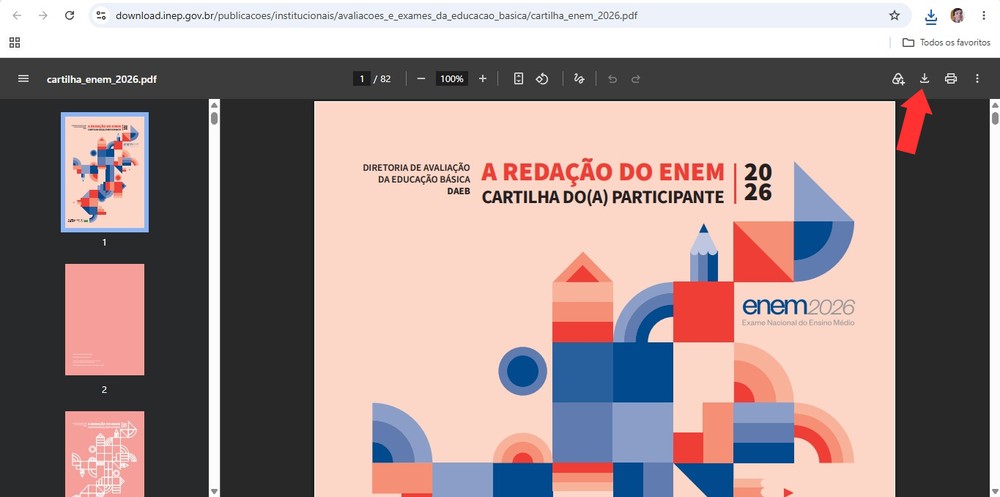Click the PDF page number field
1000x497 pixels.
362,78
